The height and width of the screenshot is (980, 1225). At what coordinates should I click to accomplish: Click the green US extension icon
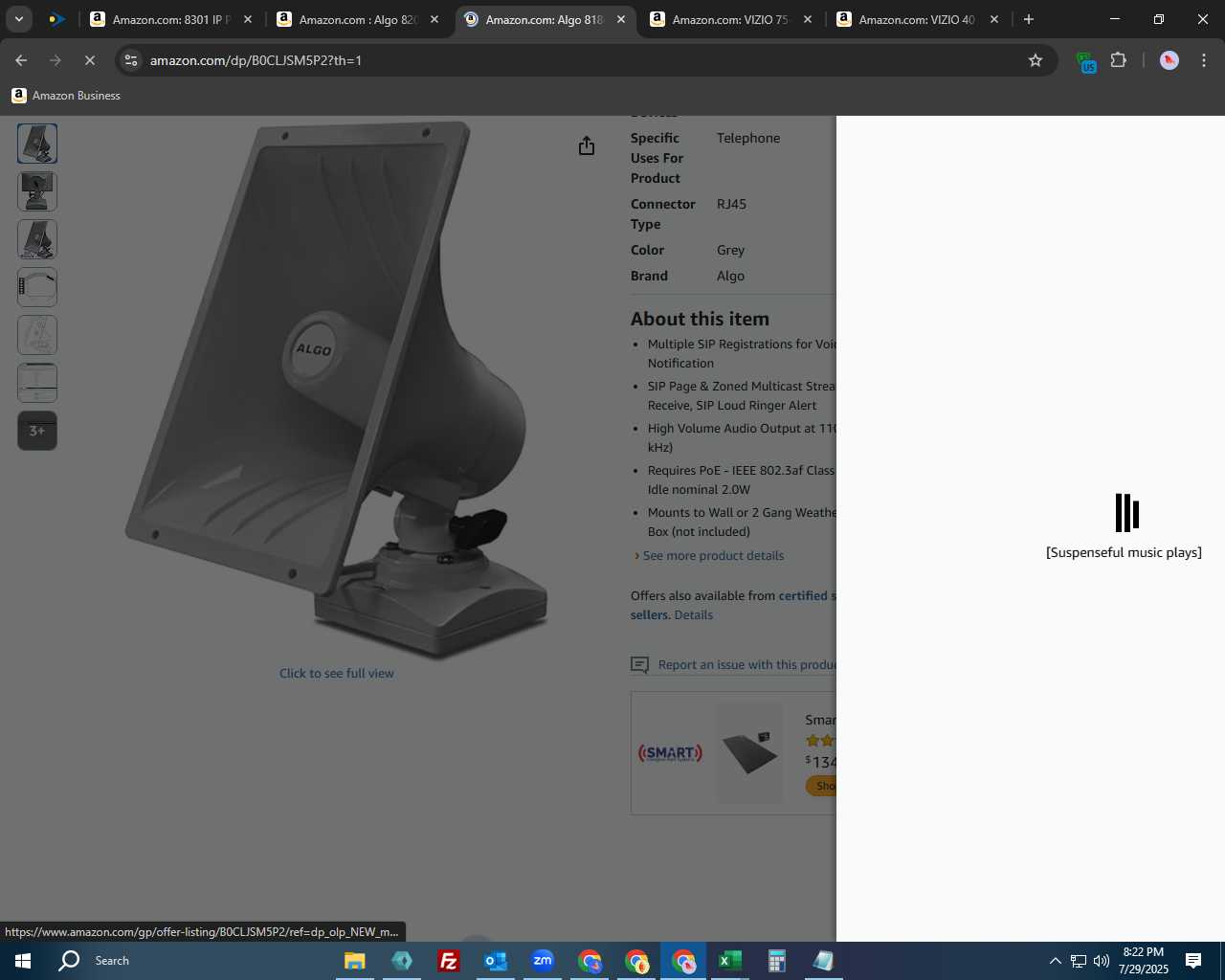[1086, 62]
